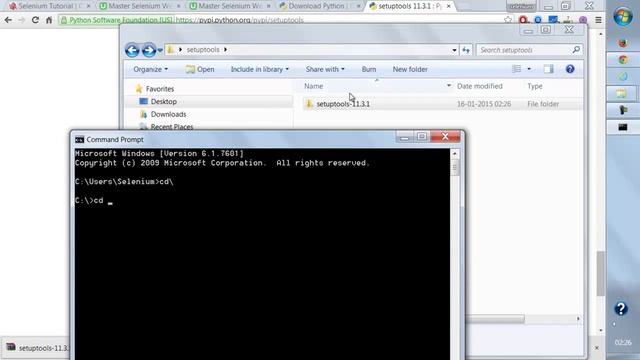
Task: Click the taskbar help question icon
Action: (621, 309)
